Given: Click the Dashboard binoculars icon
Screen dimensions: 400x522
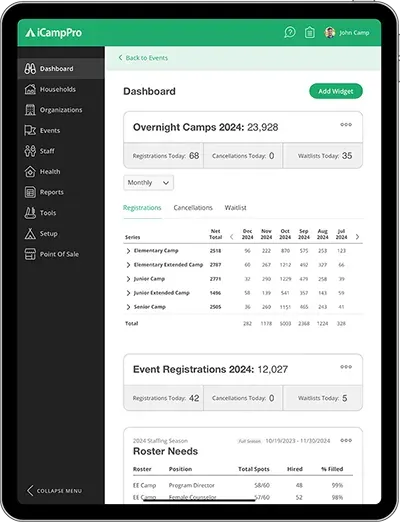Looking at the screenshot, I should pyautogui.click(x=30, y=69).
